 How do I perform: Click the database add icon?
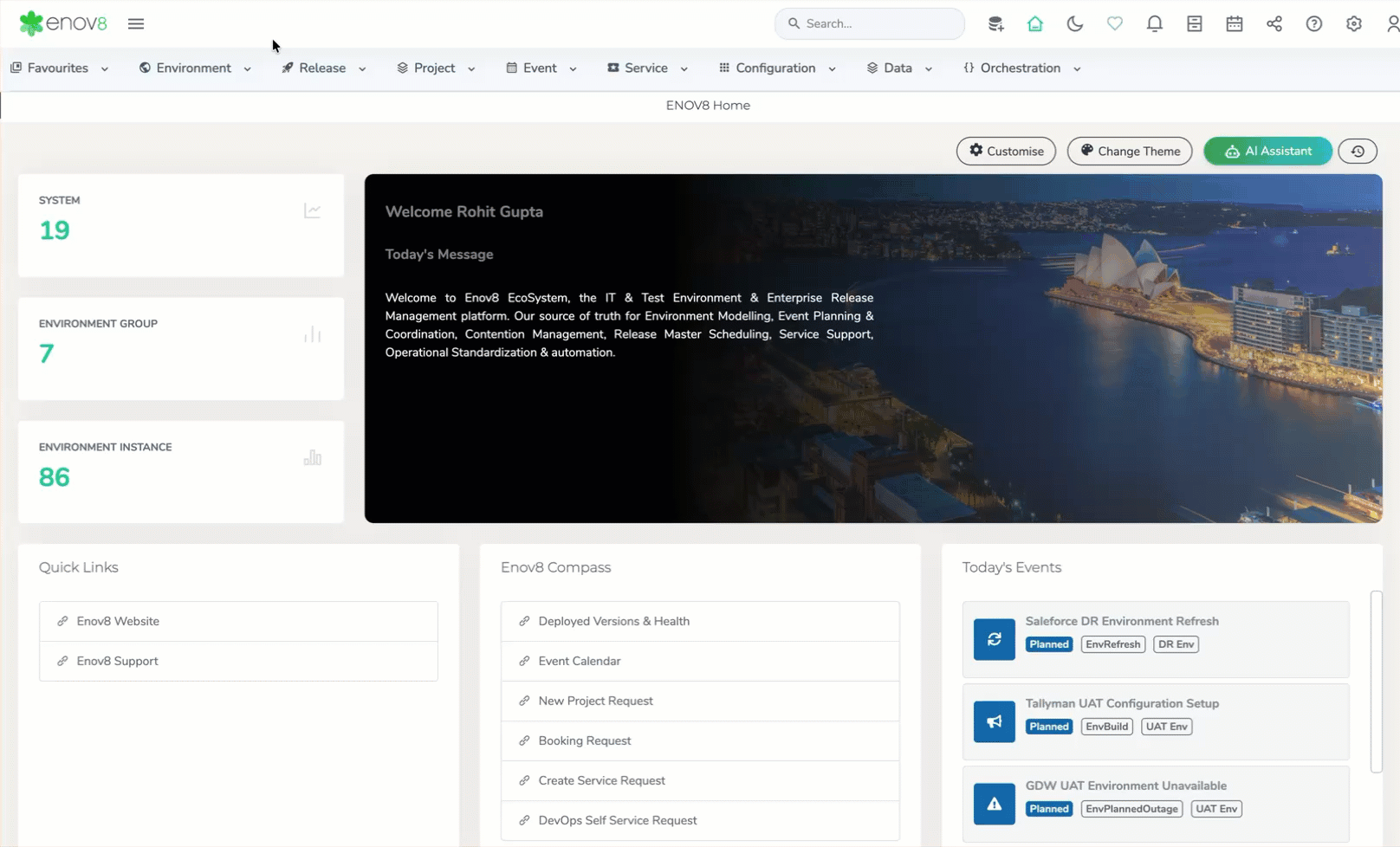[995, 23]
